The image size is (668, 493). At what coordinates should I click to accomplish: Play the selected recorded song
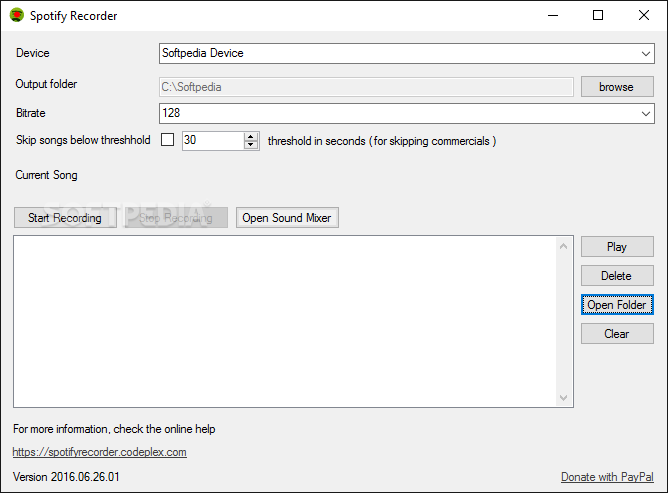[x=617, y=247]
